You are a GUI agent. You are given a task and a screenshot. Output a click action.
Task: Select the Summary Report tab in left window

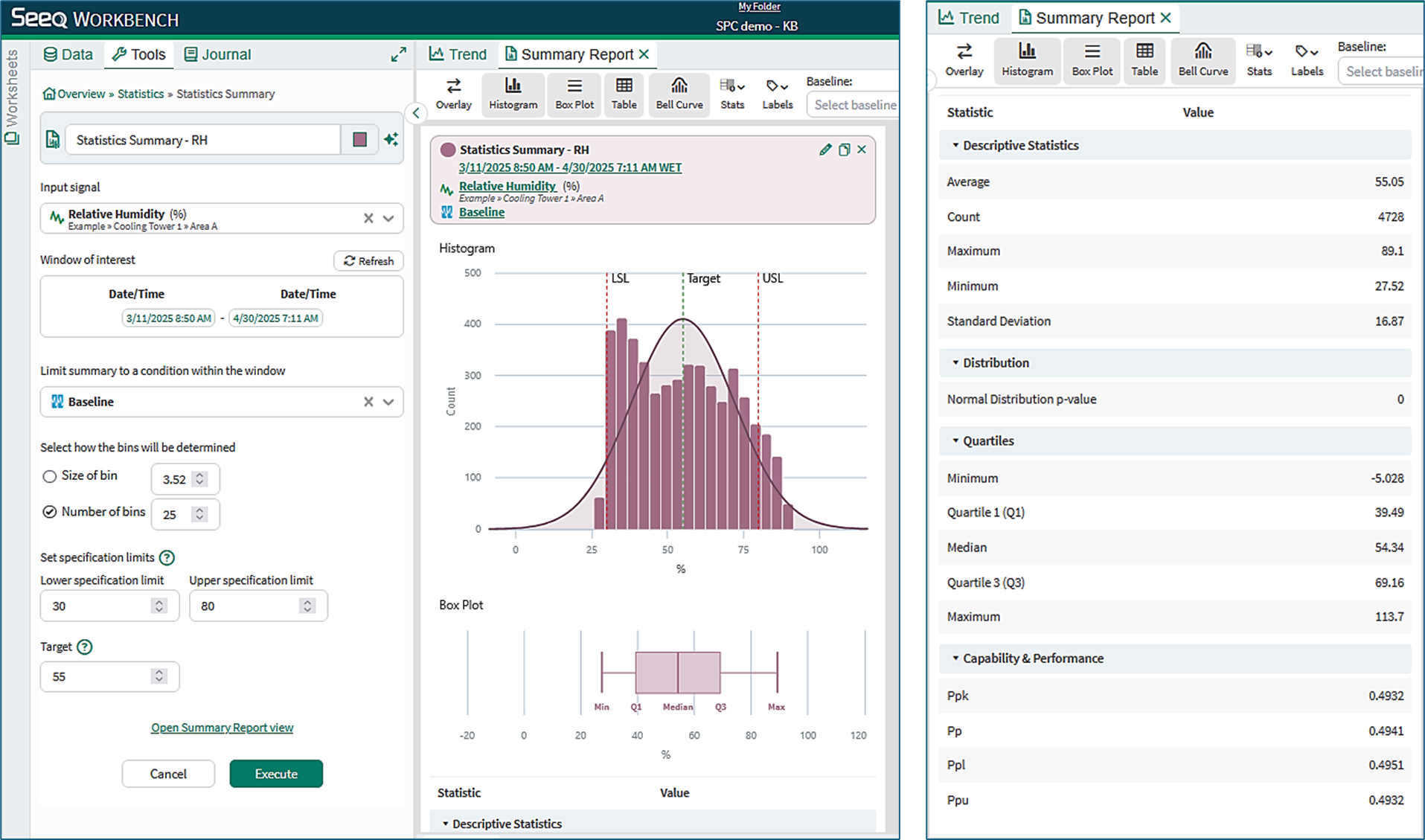[x=569, y=54]
